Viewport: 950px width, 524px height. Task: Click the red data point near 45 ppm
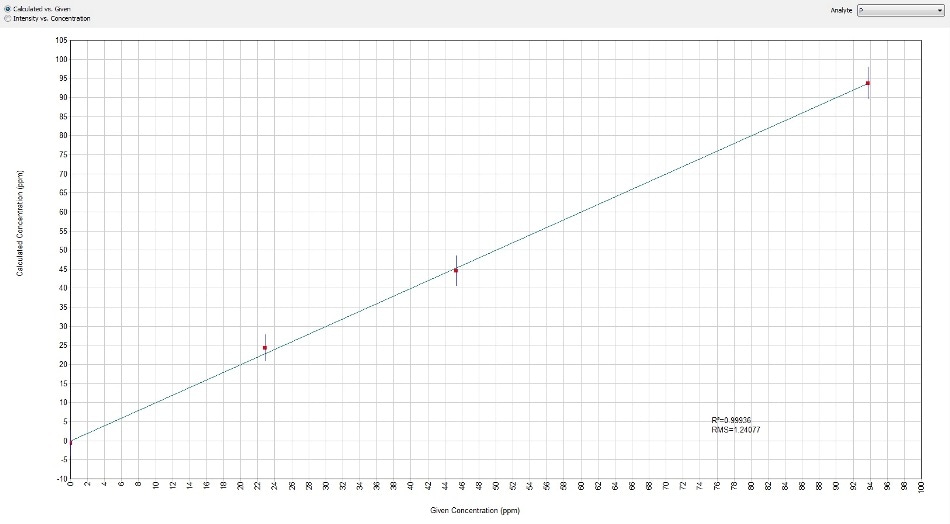click(x=456, y=270)
